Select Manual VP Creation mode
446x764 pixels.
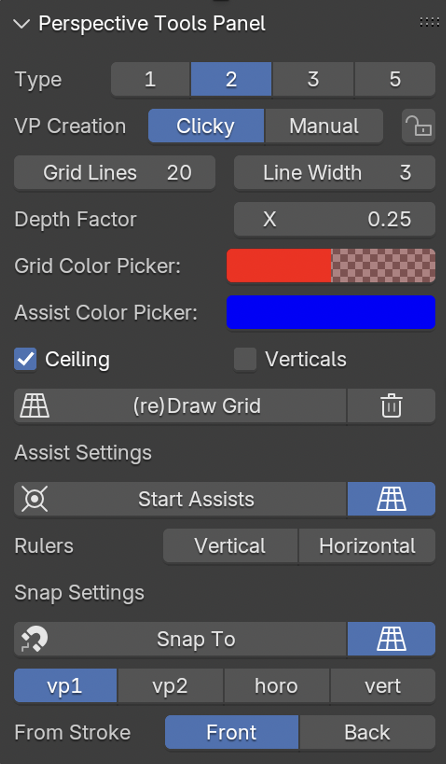[324, 126]
